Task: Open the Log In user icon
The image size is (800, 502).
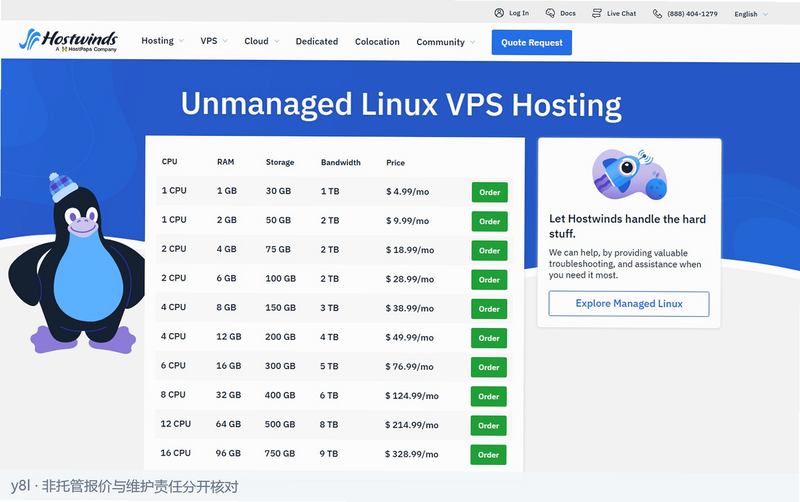Action: [499, 13]
